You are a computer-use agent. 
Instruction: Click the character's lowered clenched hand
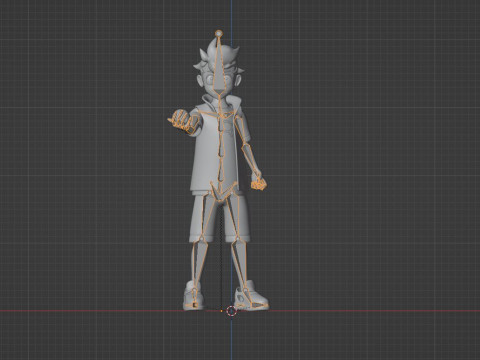(x=259, y=184)
